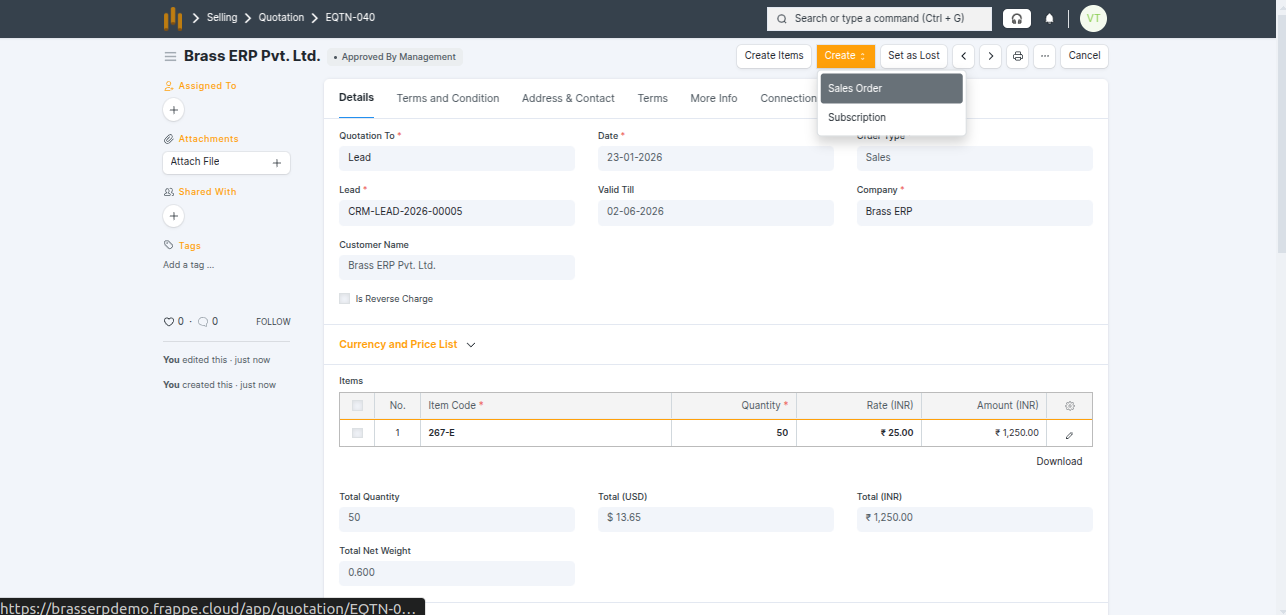Click the notification bell icon

tap(1049, 19)
